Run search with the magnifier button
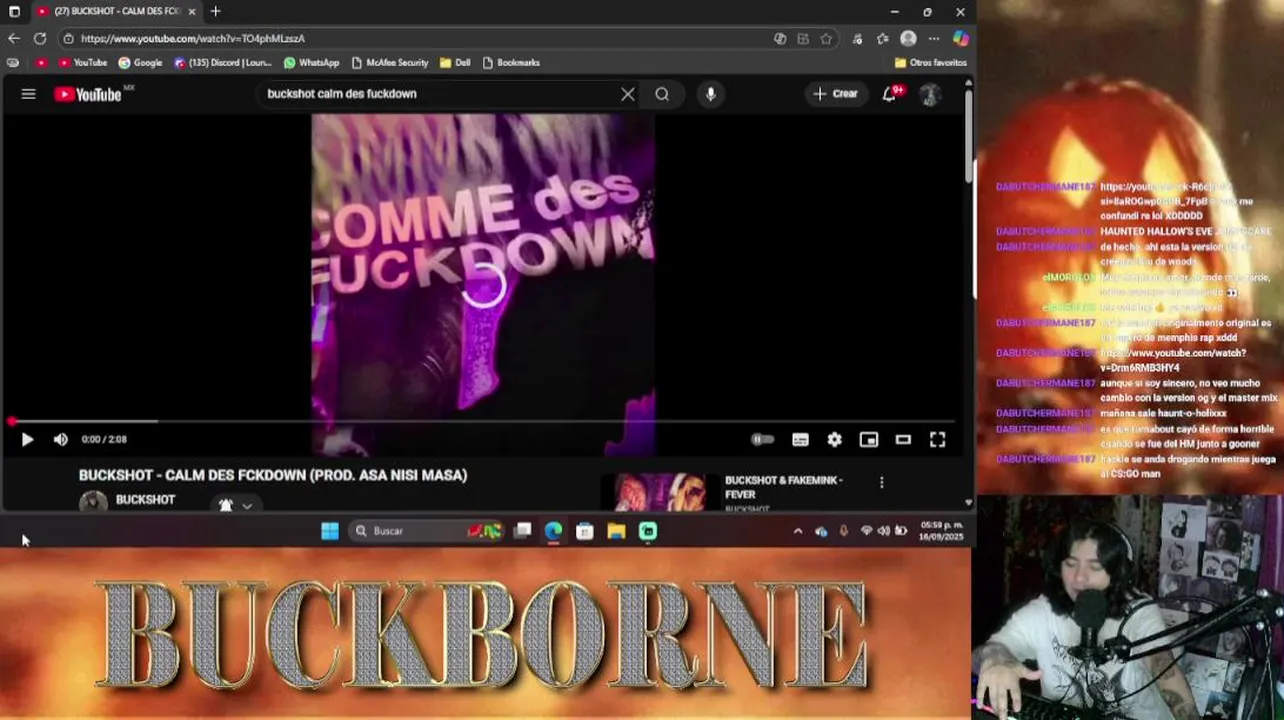The height and width of the screenshot is (720, 1284). point(662,94)
